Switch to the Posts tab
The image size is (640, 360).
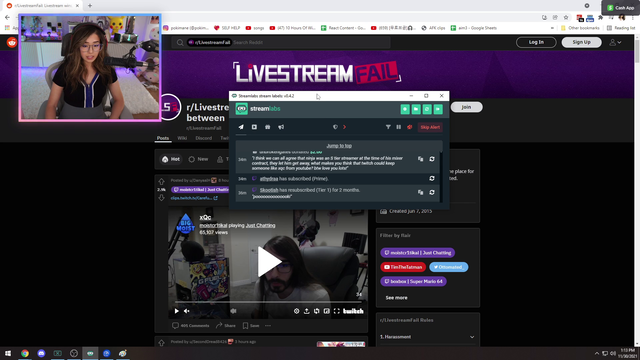[162, 138]
